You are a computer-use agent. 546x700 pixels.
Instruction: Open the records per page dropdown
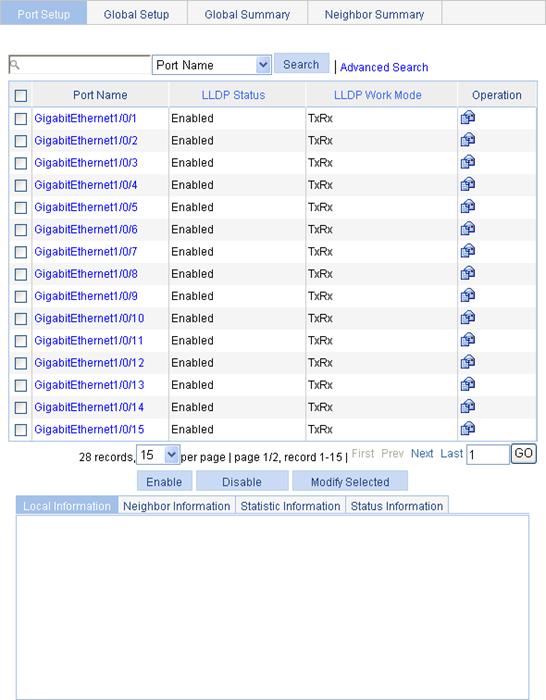click(158, 455)
